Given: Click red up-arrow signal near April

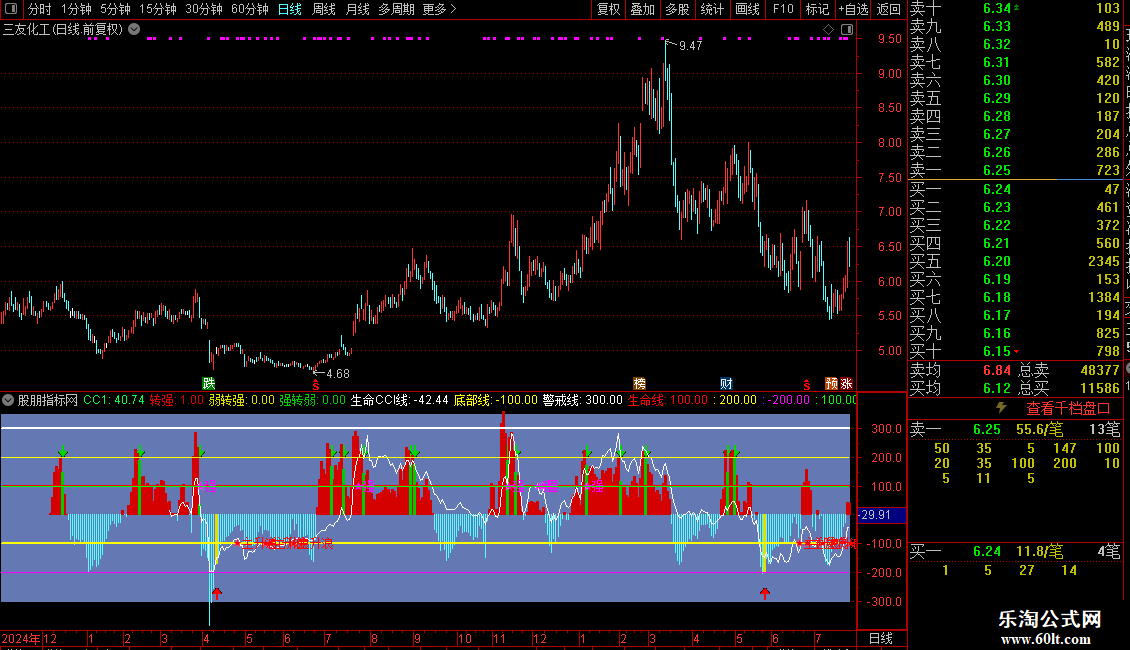Looking at the screenshot, I should pos(217,593).
